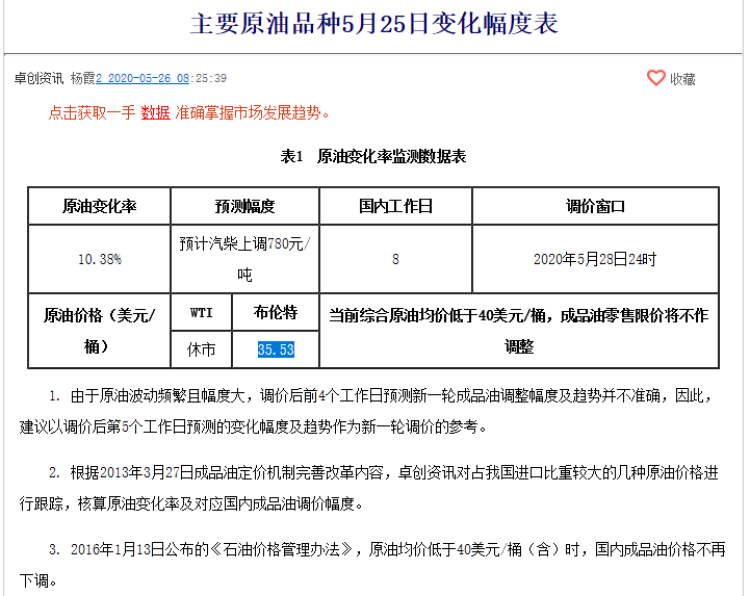750x596 pixels.
Task: Select the 预测幅度 header cell
Action: tap(245, 207)
